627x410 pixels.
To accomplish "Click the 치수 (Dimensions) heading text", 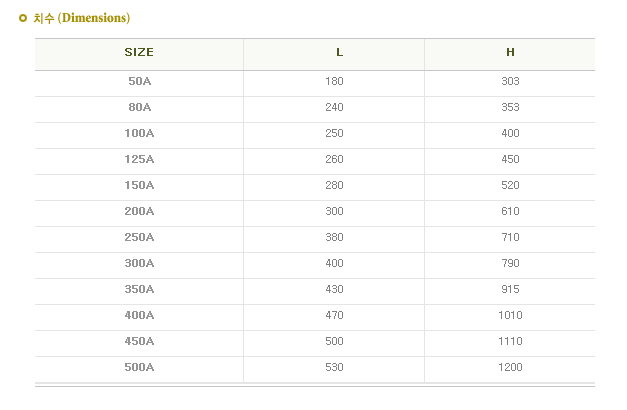I will tap(81, 18).
